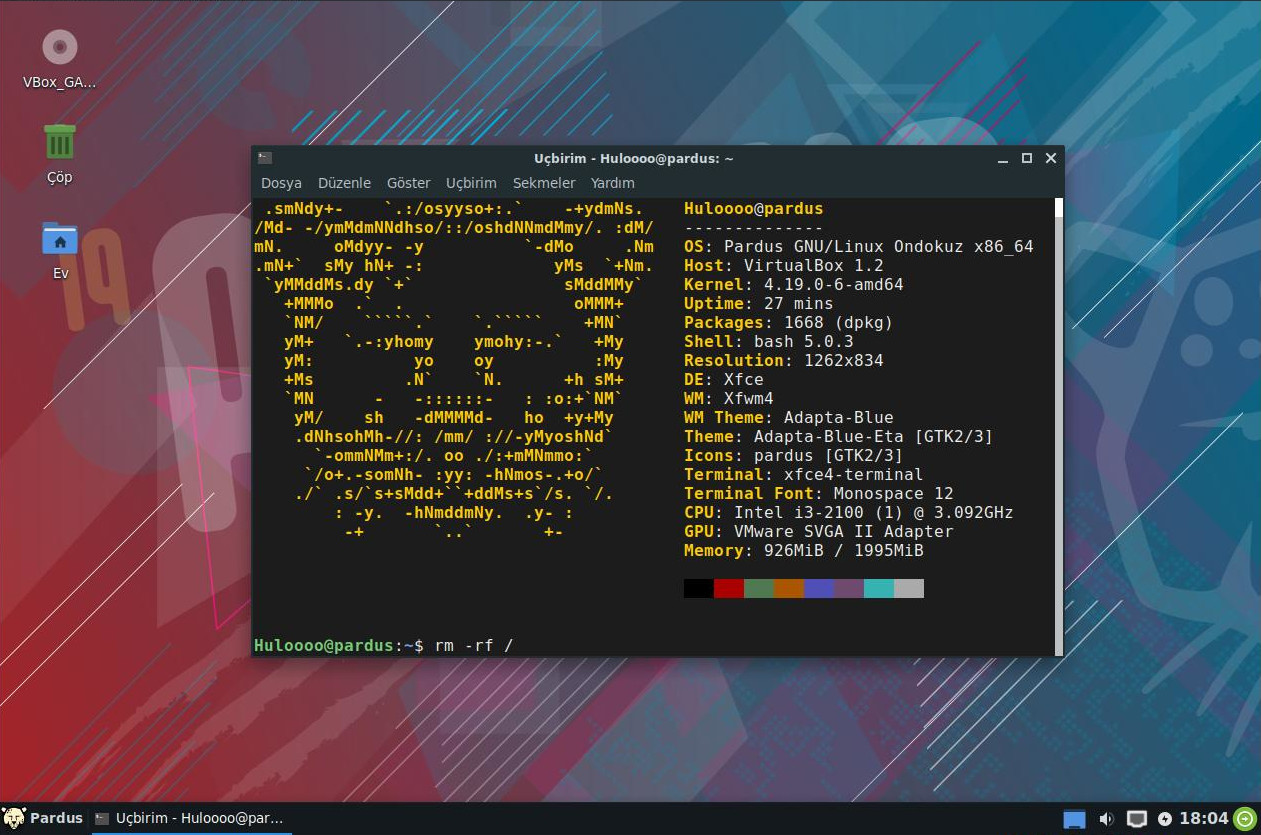Click the green color block in neofetch
The image size is (1261, 835).
[x=759, y=588]
